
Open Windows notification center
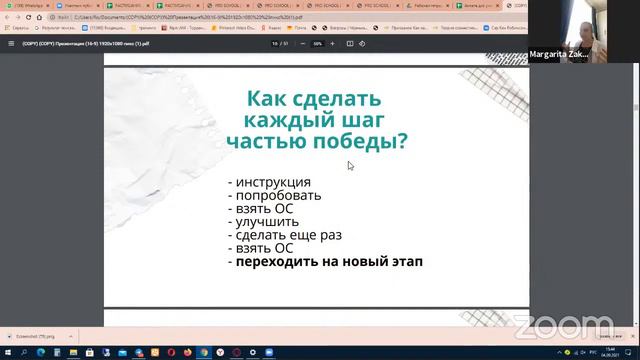(x=629, y=353)
